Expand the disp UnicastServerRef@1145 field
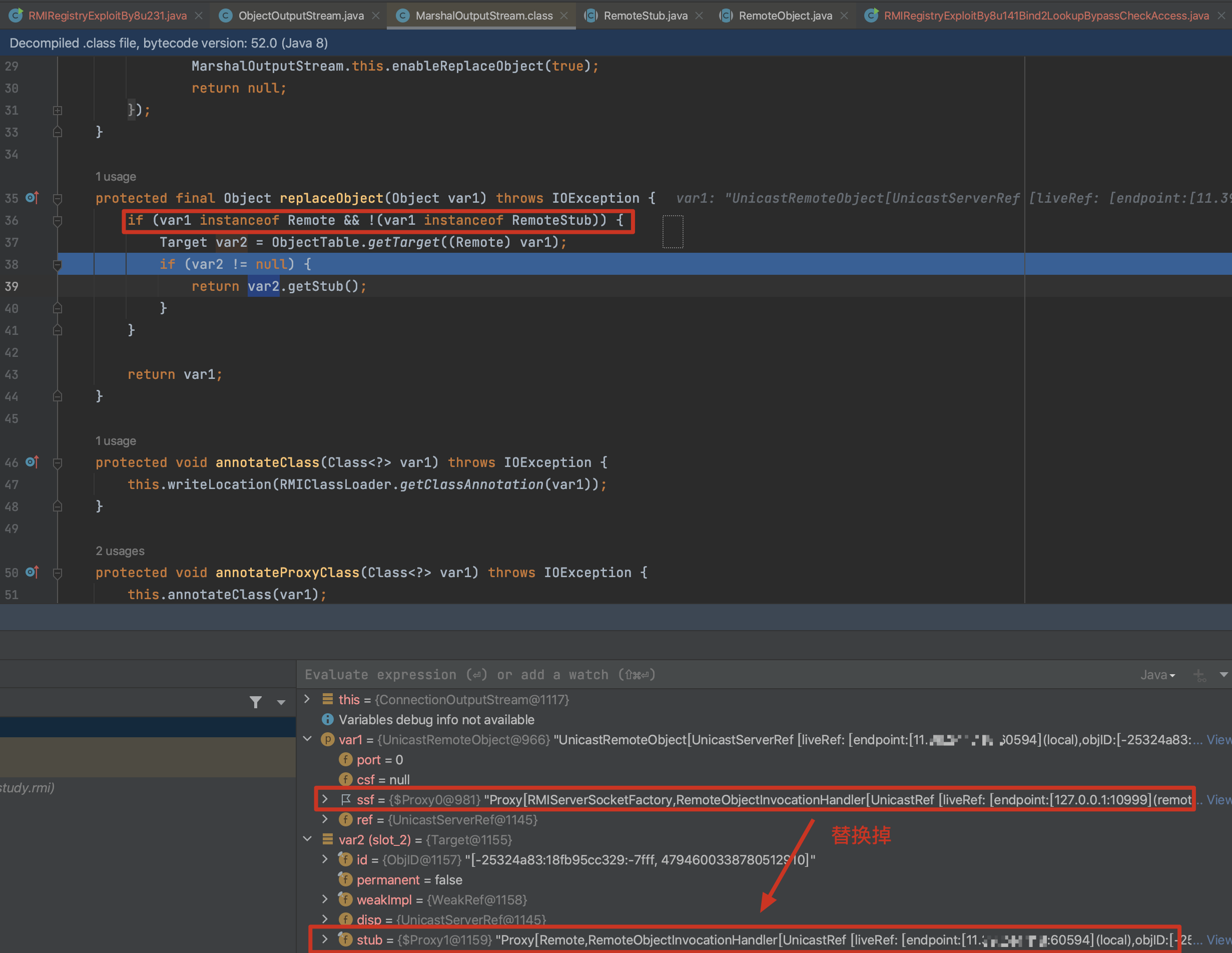The image size is (1232, 953). (325, 919)
